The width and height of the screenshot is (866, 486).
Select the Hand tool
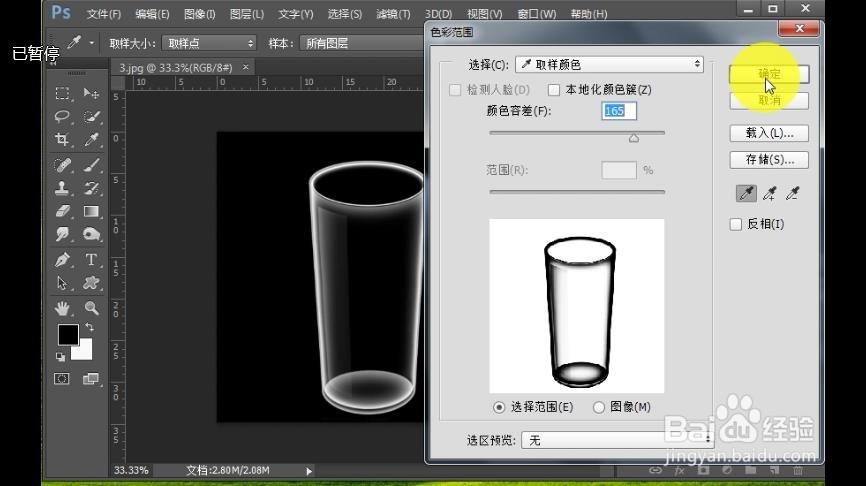coord(62,308)
